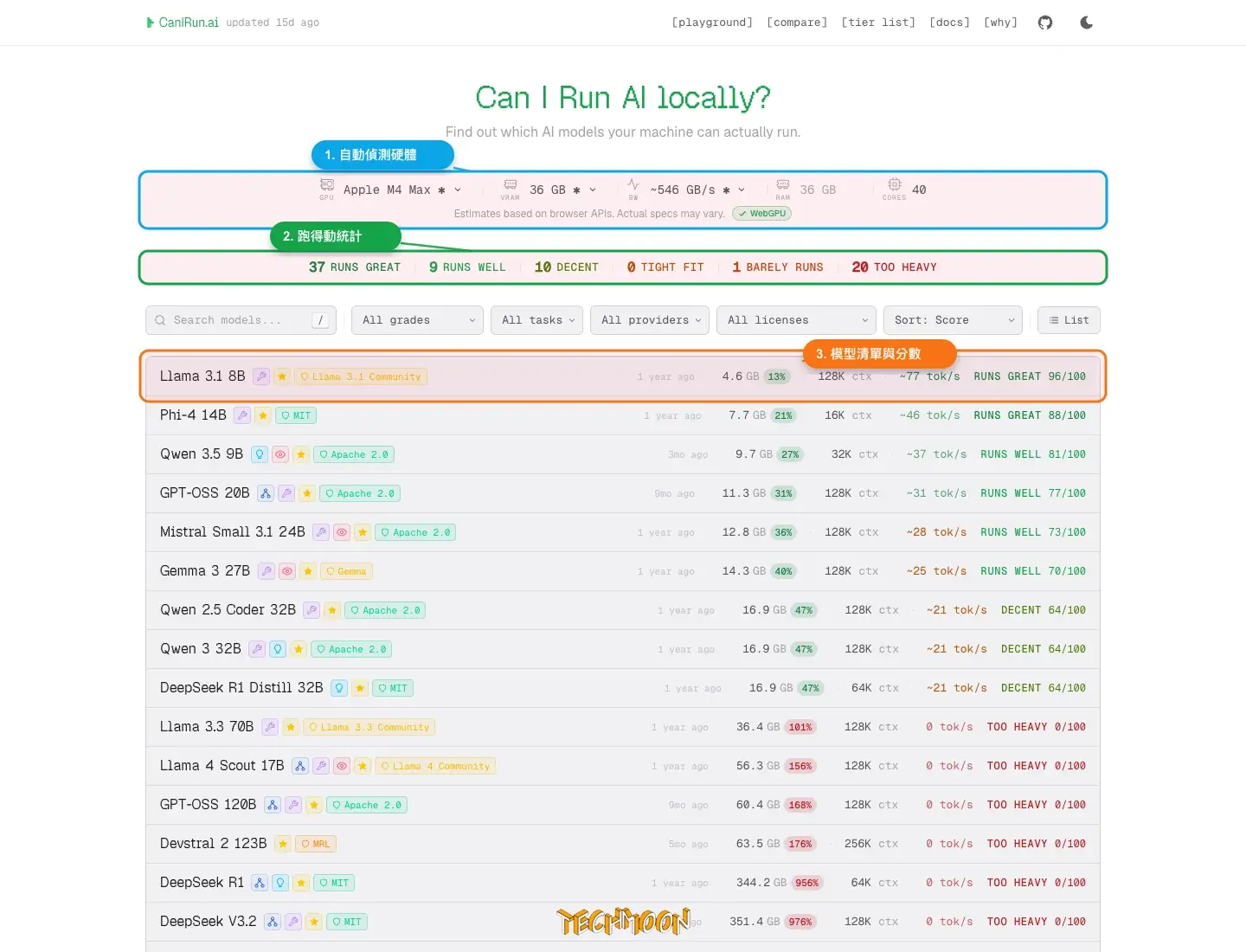
Task: Click the eye vision icon on Mistral Small 3.1 24B
Action: click(x=342, y=532)
